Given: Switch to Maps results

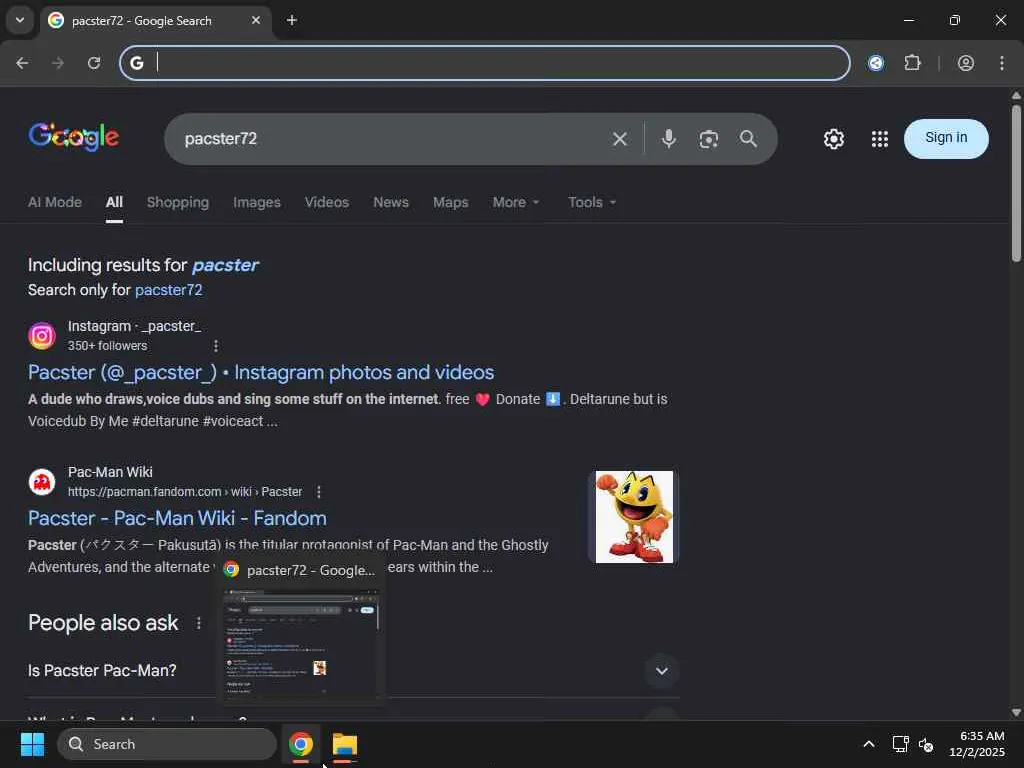Looking at the screenshot, I should [x=451, y=202].
